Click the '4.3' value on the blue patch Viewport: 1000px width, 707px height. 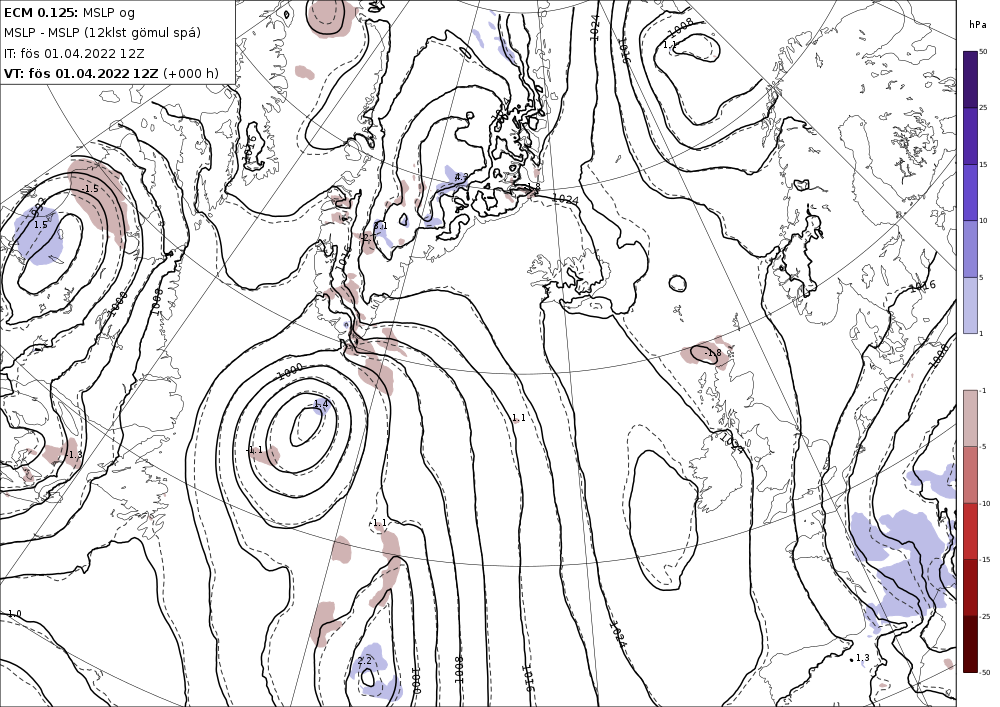tap(461, 177)
